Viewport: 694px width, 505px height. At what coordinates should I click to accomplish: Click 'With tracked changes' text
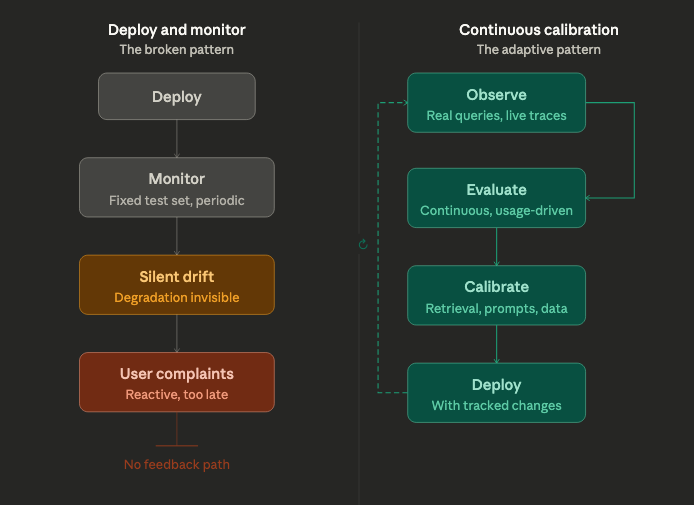click(x=496, y=405)
